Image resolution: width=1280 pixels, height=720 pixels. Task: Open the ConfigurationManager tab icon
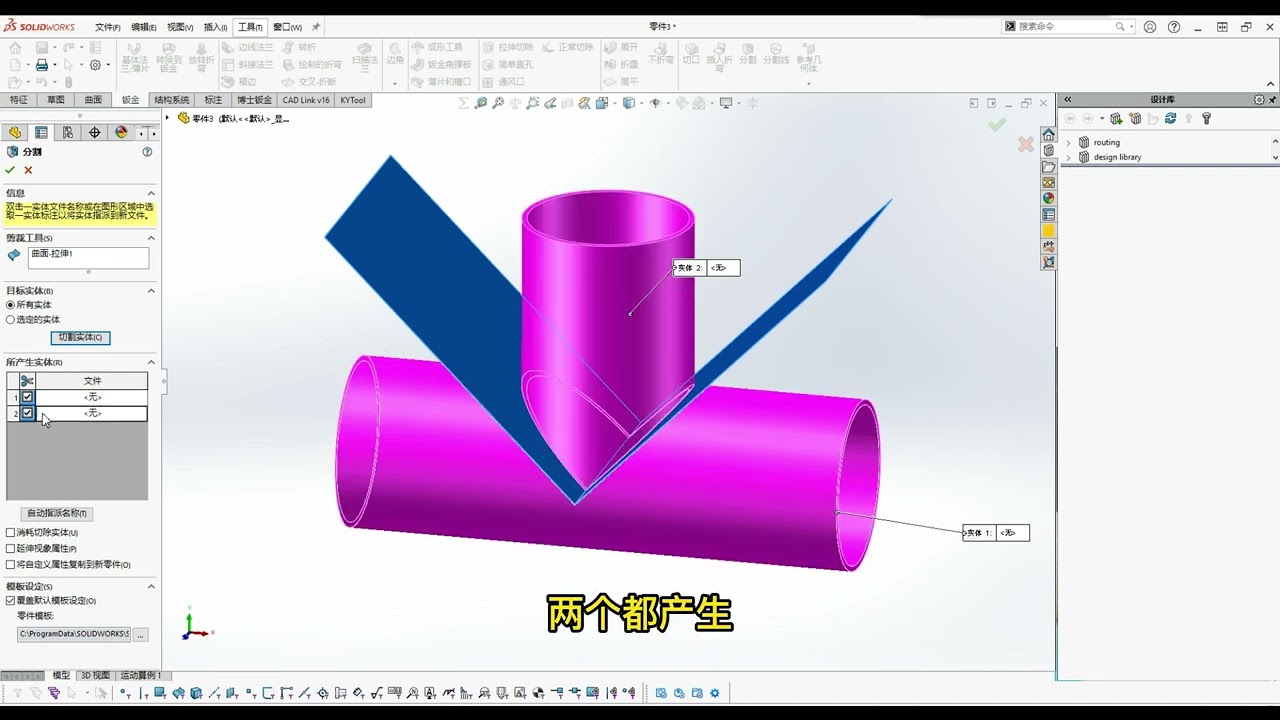(68, 132)
